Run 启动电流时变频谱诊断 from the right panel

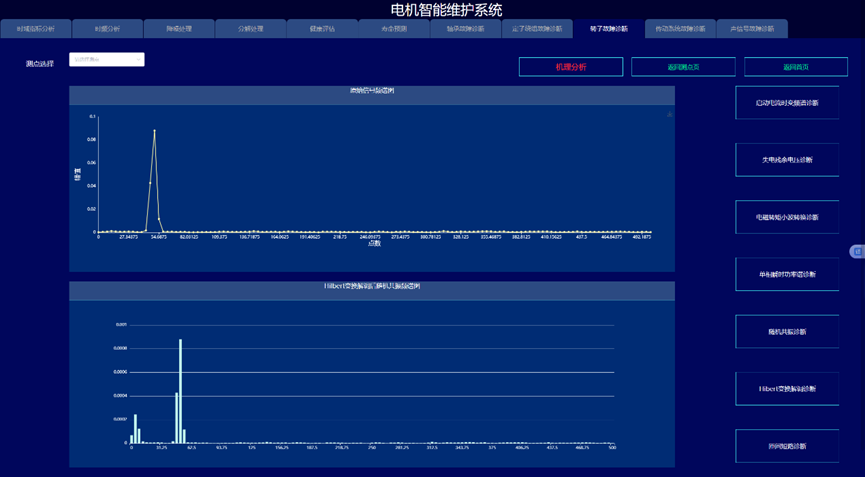(x=787, y=103)
